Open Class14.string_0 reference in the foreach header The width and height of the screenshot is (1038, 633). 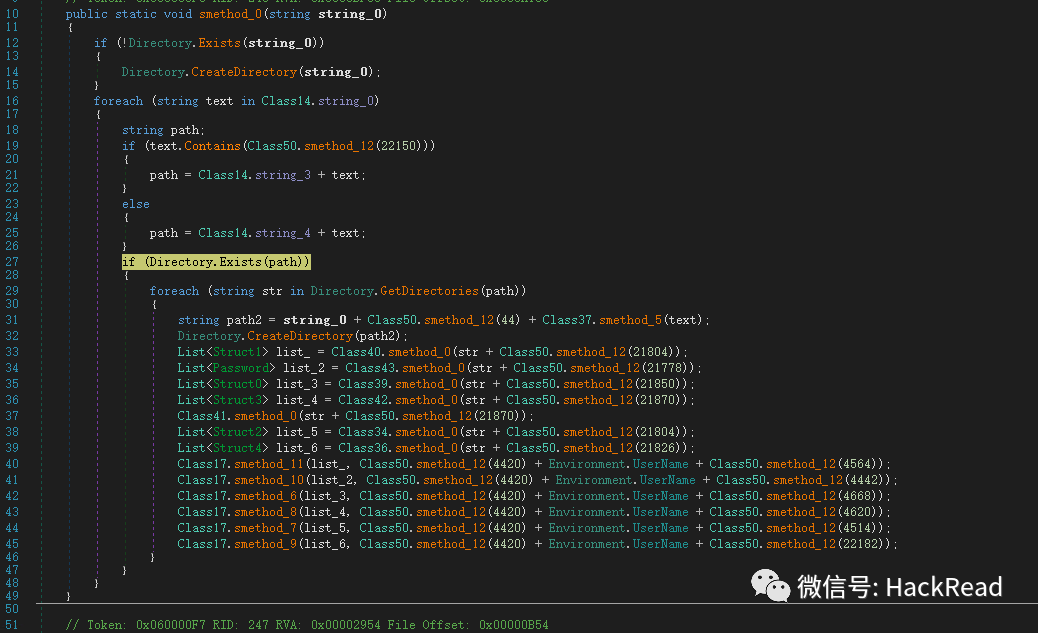pyautogui.click(x=317, y=101)
